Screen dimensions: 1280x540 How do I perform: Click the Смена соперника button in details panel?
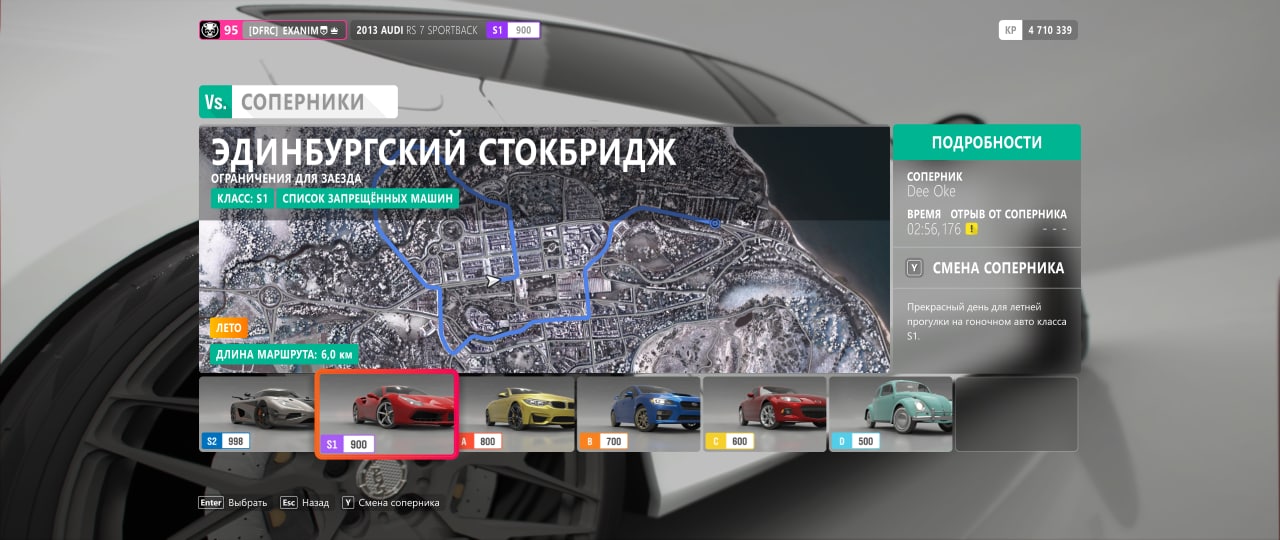click(x=986, y=268)
